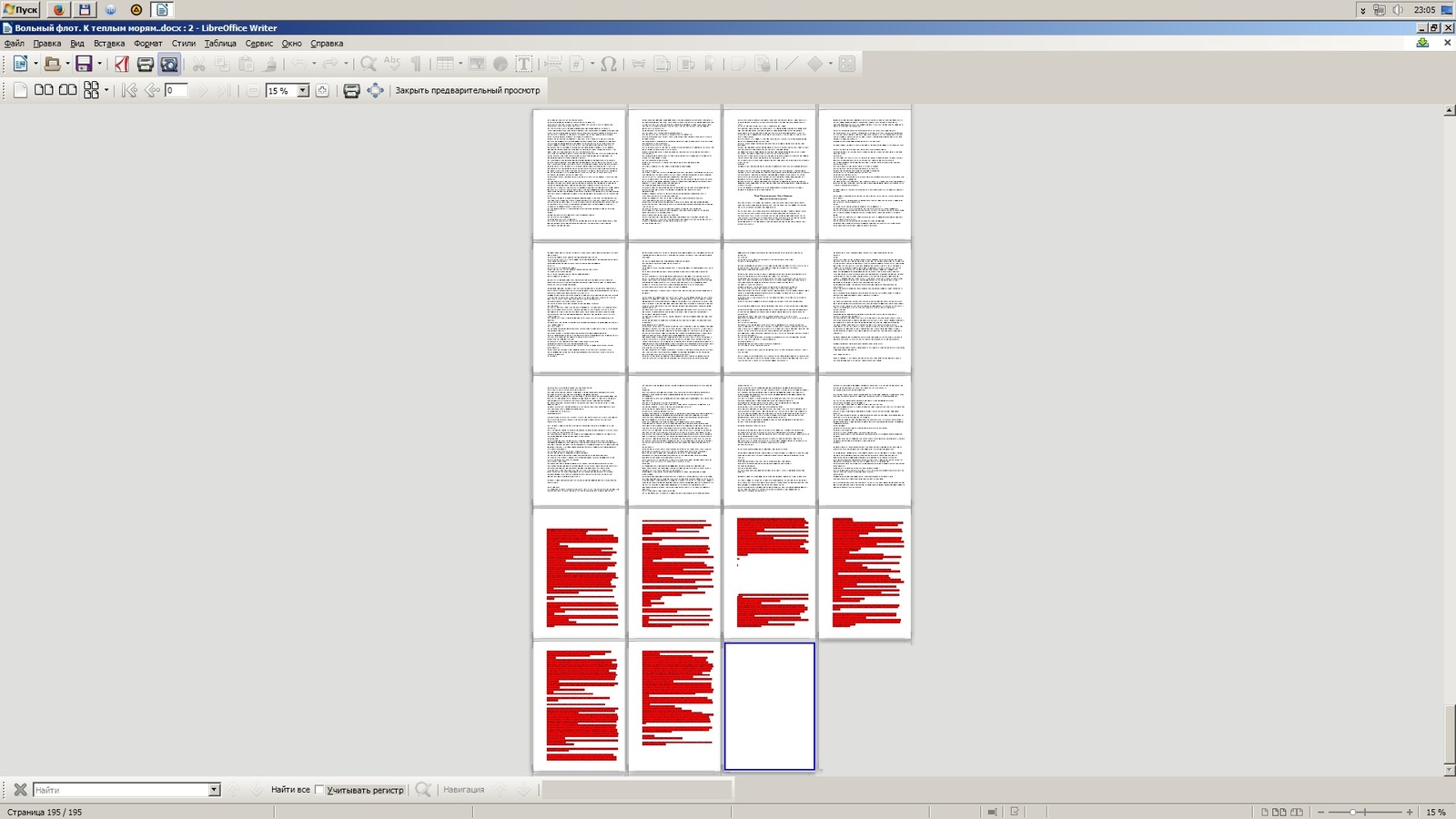Image resolution: width=1456 pixels, height=819 pixels.
Task: Click the 23:05 clock
Action: point(1424,9)
